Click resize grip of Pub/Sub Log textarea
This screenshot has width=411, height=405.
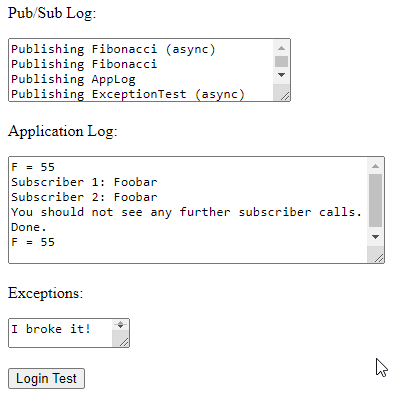(x=284, y=96)
